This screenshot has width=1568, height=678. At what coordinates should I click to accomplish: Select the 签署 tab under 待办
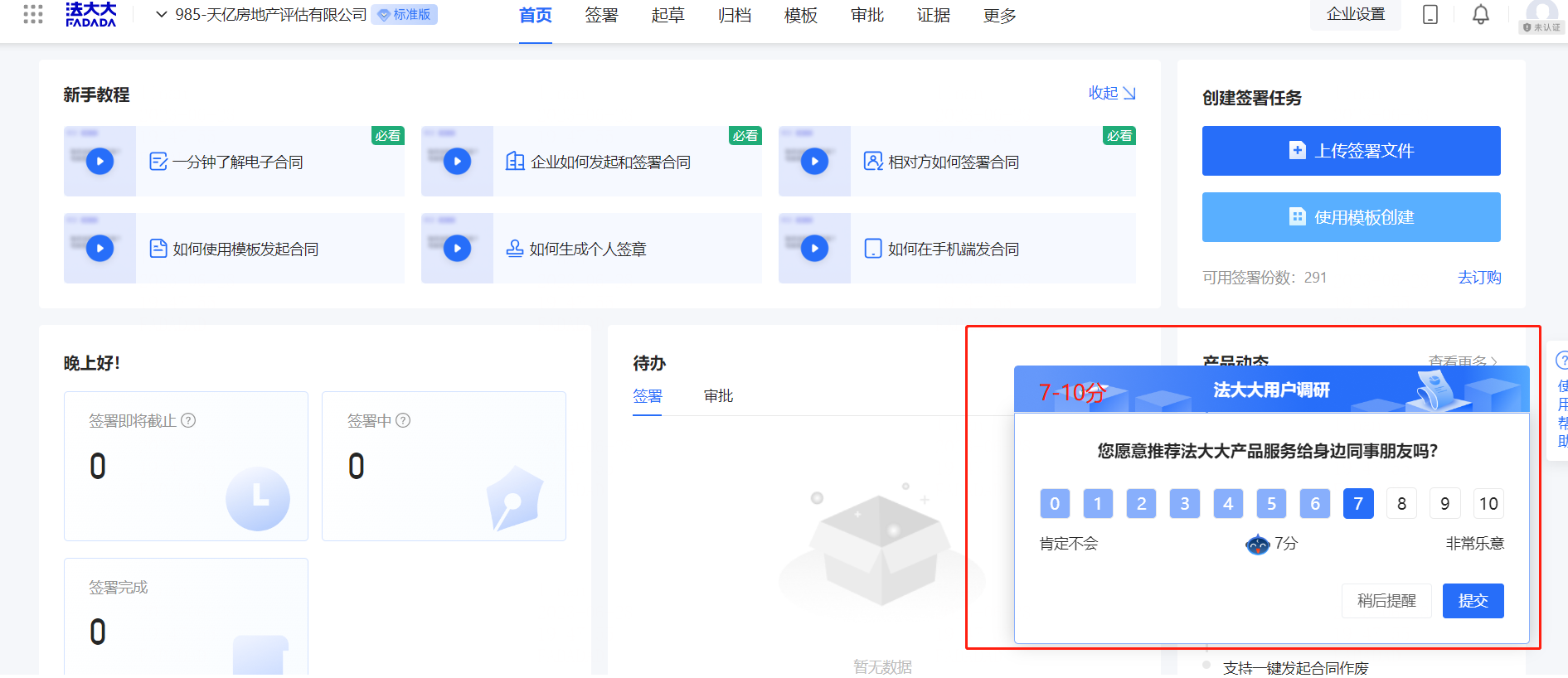648,396
